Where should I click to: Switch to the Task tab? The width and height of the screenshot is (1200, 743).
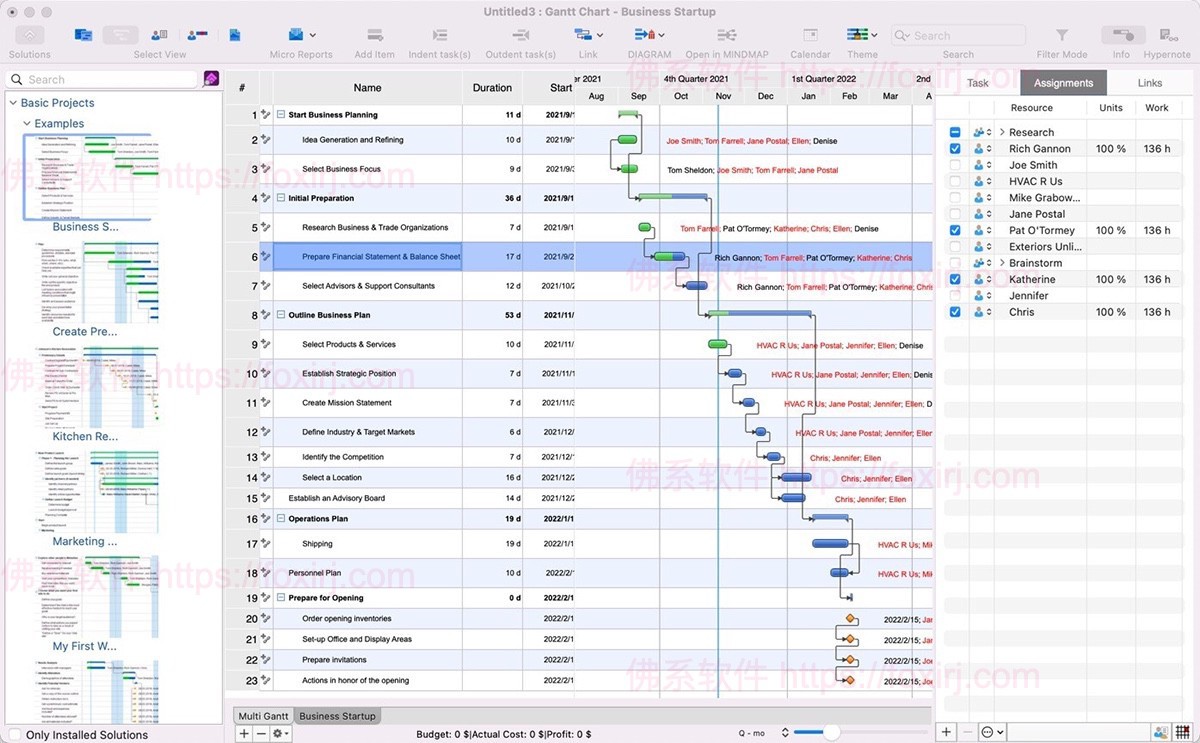click(977, 82)
